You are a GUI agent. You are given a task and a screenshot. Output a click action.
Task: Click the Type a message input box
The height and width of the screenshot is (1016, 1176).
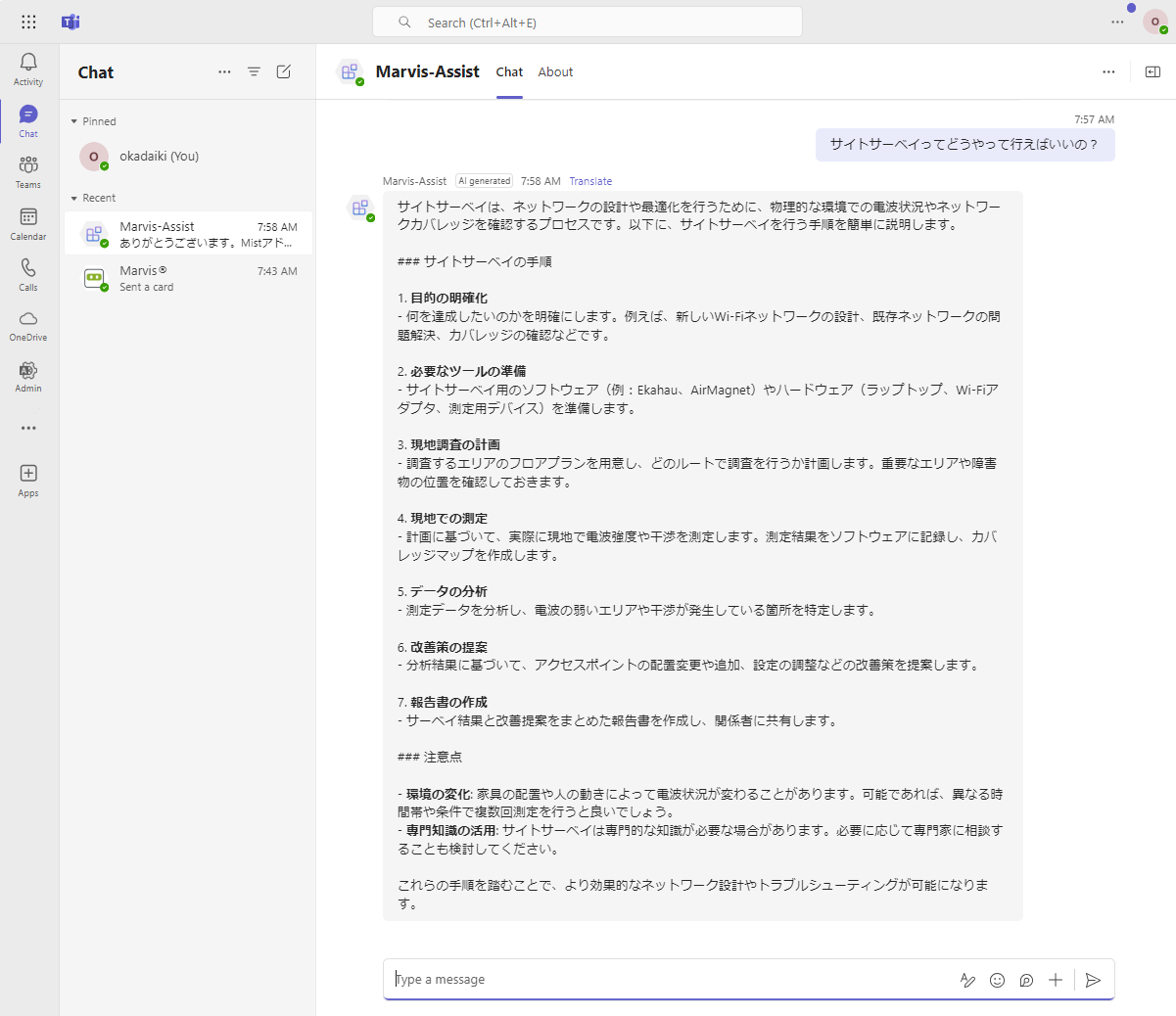point(666,980)
